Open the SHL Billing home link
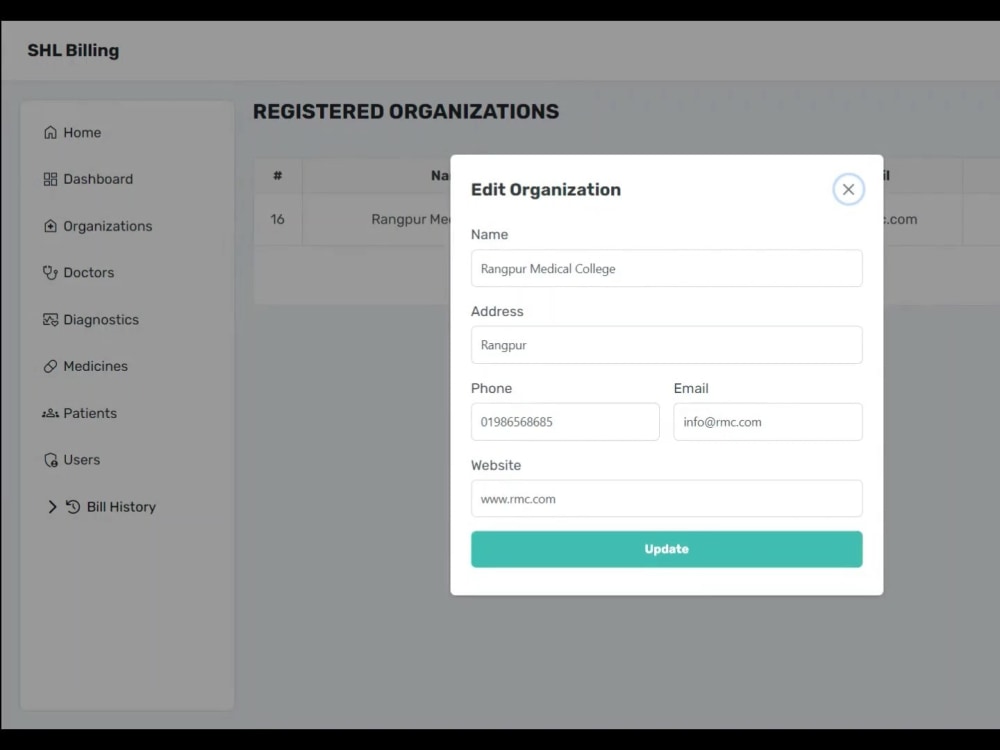 pos(72,49)
